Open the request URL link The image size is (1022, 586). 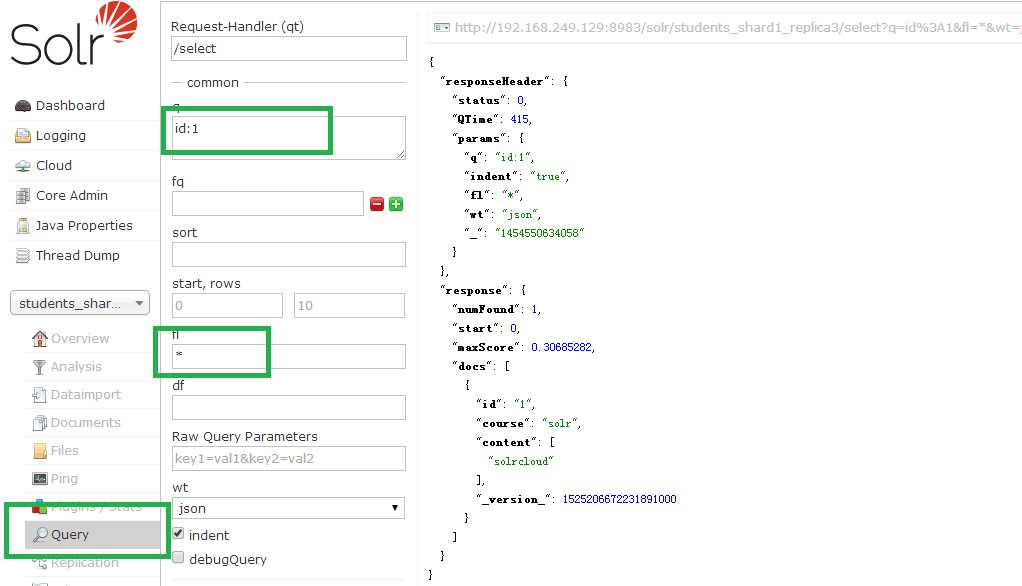point(735,27)
